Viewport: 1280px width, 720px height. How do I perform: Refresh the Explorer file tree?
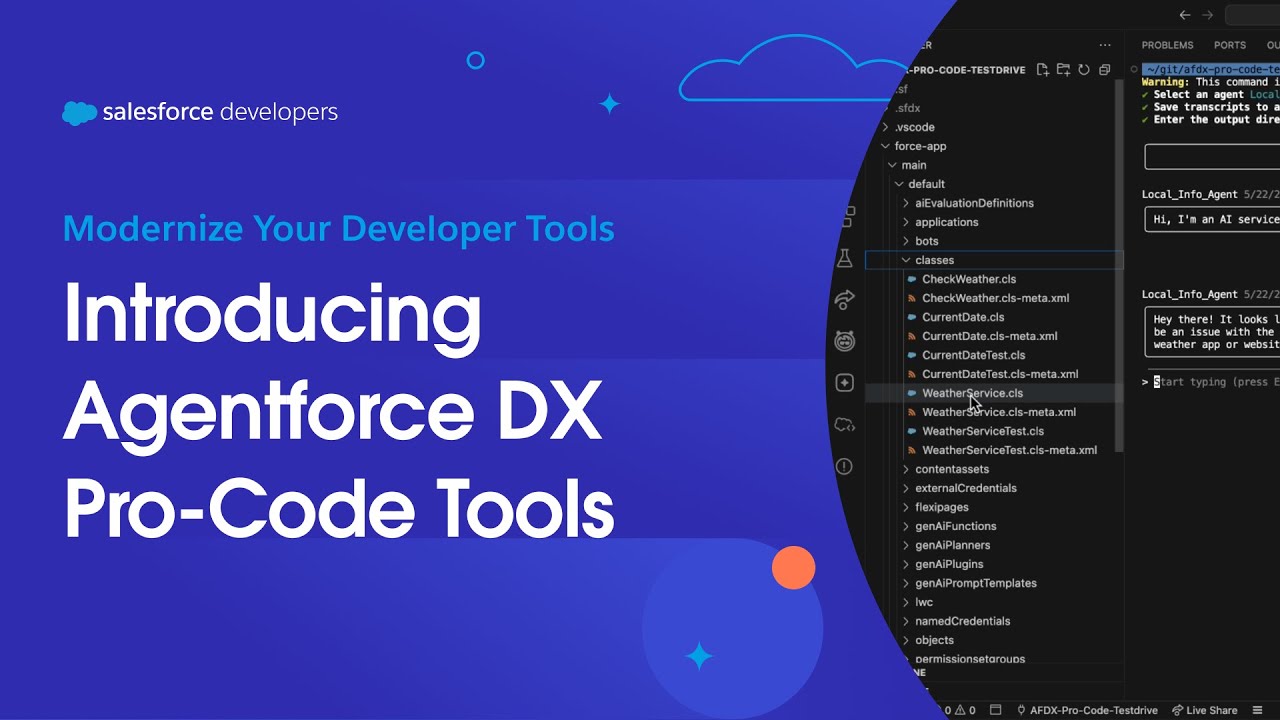1084,70
